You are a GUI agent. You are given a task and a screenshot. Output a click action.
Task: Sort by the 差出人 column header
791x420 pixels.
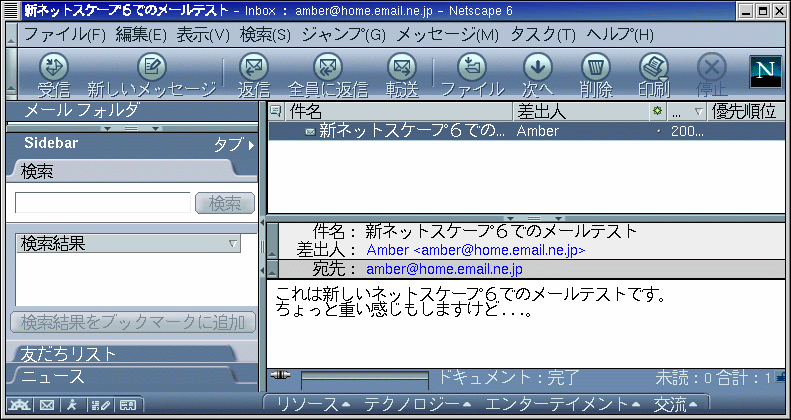[581, 111]
